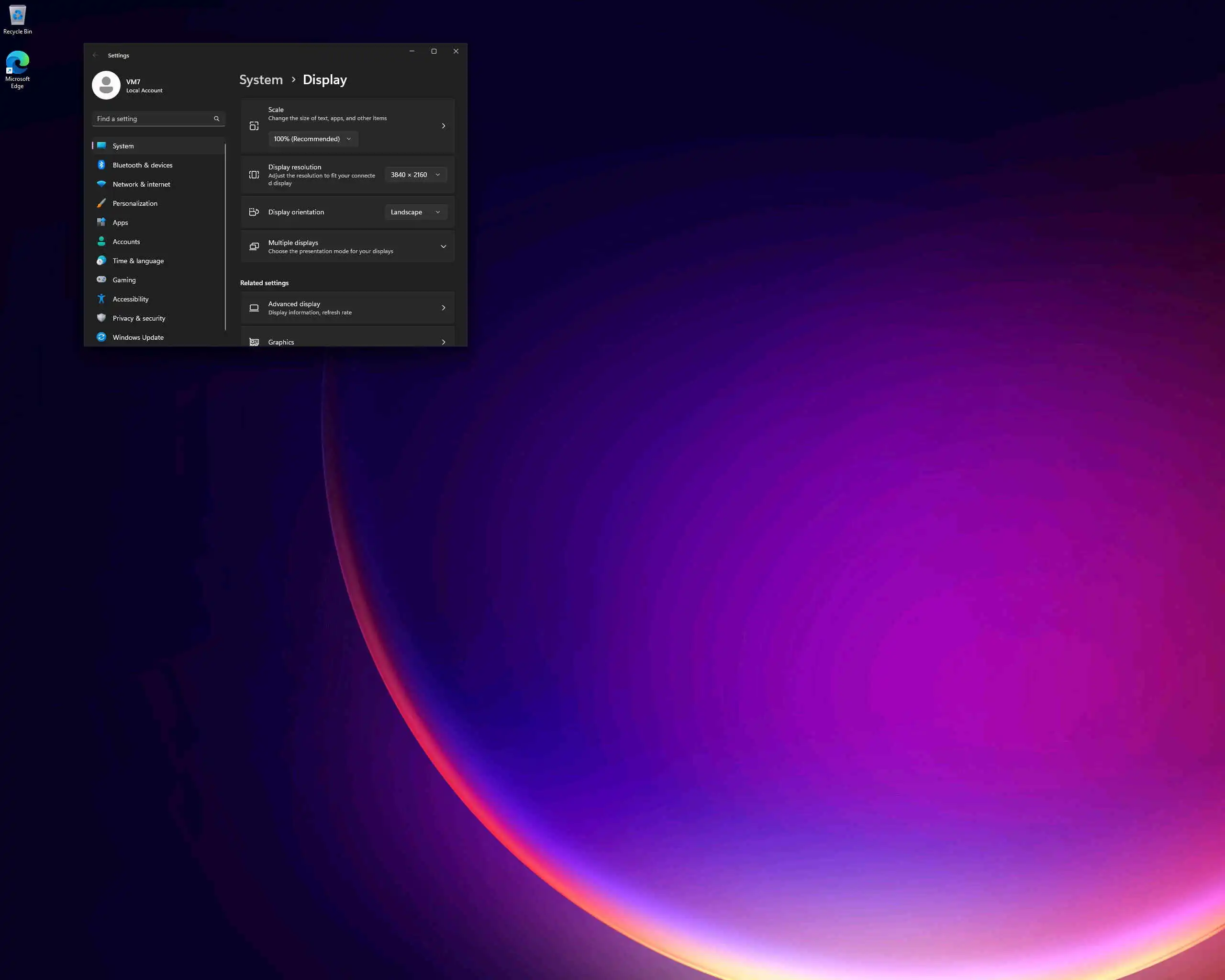This screenshot has width=1225, height=980.
Task: Change orientation via Landscape dropdown
Action: point(415,212)
